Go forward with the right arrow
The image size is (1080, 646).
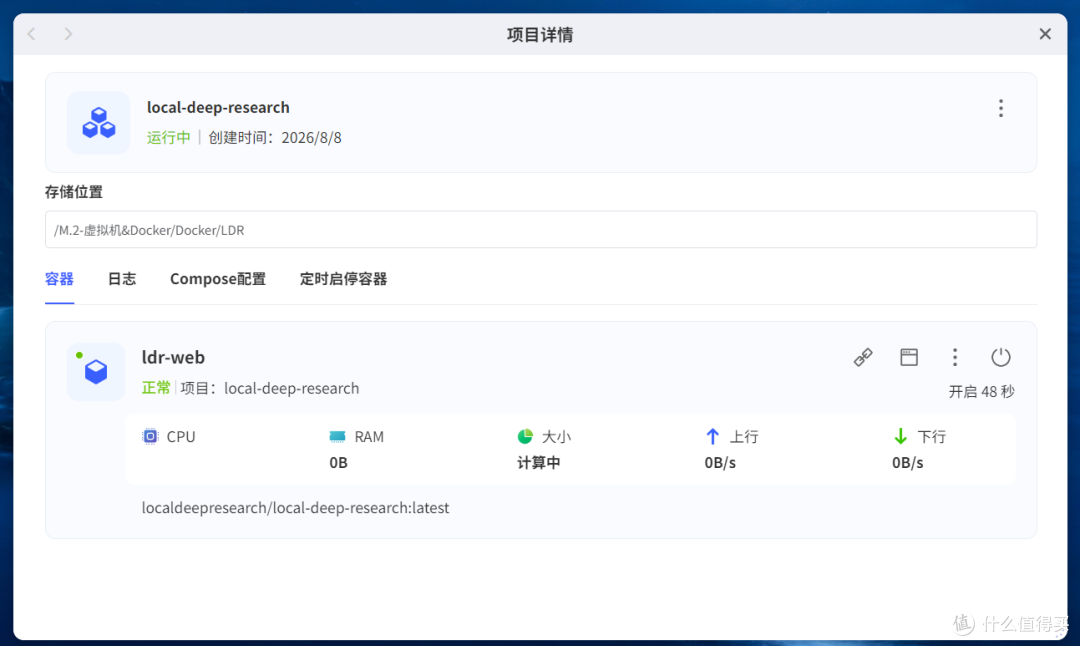[x=68, y=34]
